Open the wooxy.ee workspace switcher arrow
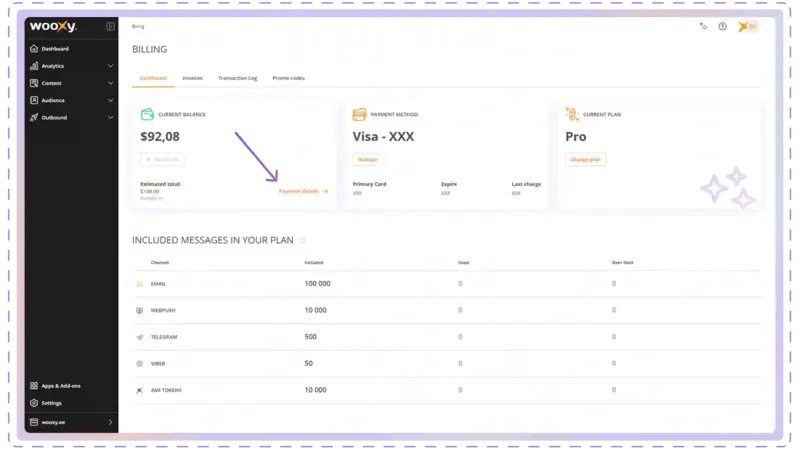Screen dimensions: 800x450 [x=110, y=422]
